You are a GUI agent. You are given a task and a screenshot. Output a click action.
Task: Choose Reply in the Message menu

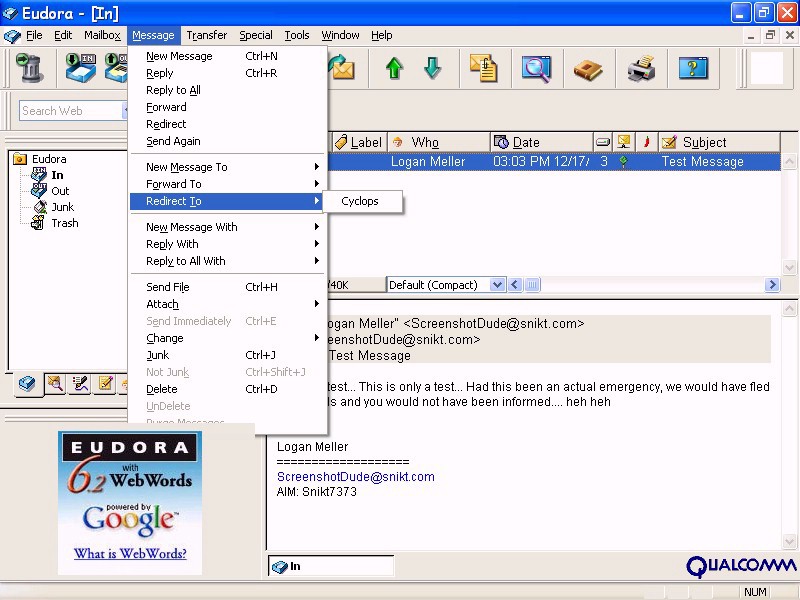[x=228, y=73]
